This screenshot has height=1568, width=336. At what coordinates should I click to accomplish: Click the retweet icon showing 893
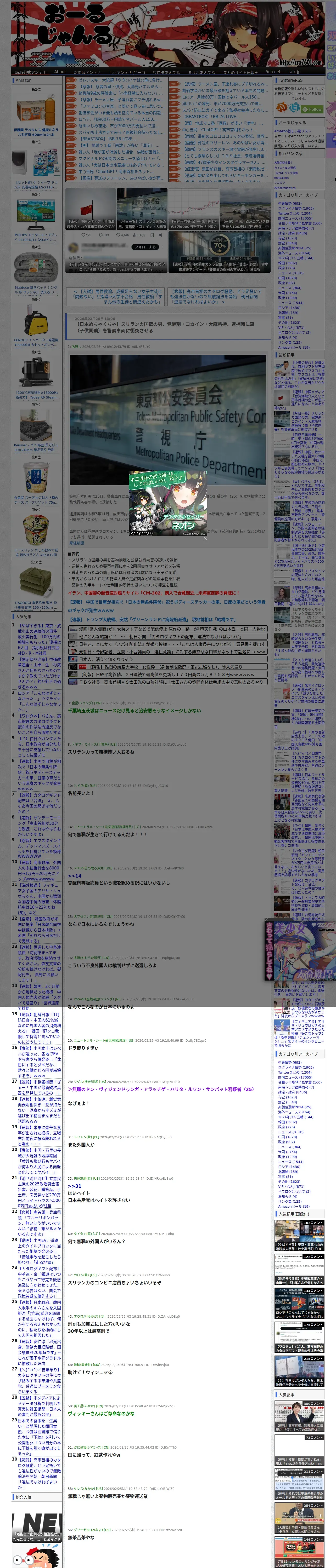(x=101, y=234)
